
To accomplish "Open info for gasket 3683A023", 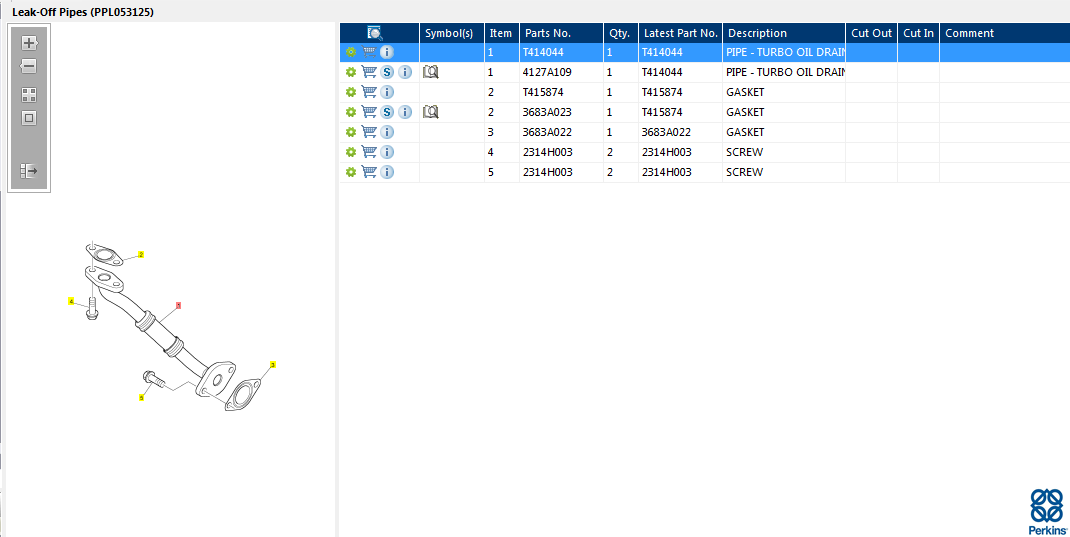I will coord(405,112).
